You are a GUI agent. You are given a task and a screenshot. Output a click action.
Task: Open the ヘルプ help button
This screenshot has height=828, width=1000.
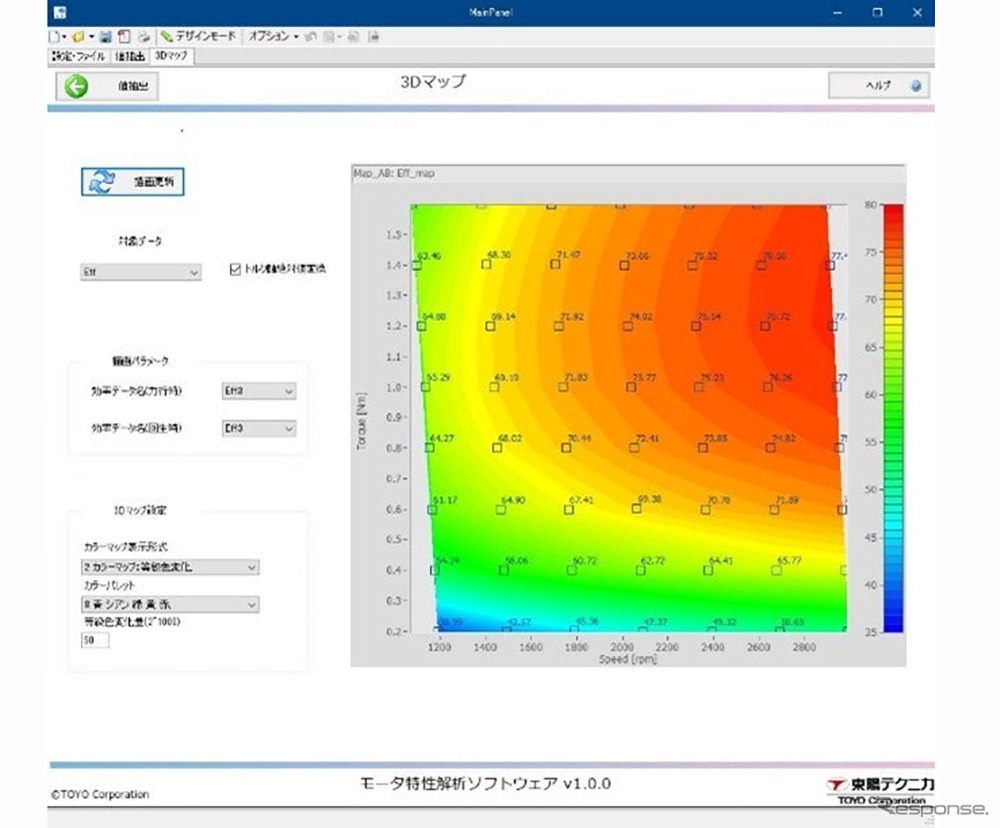[x=879, y=85]
